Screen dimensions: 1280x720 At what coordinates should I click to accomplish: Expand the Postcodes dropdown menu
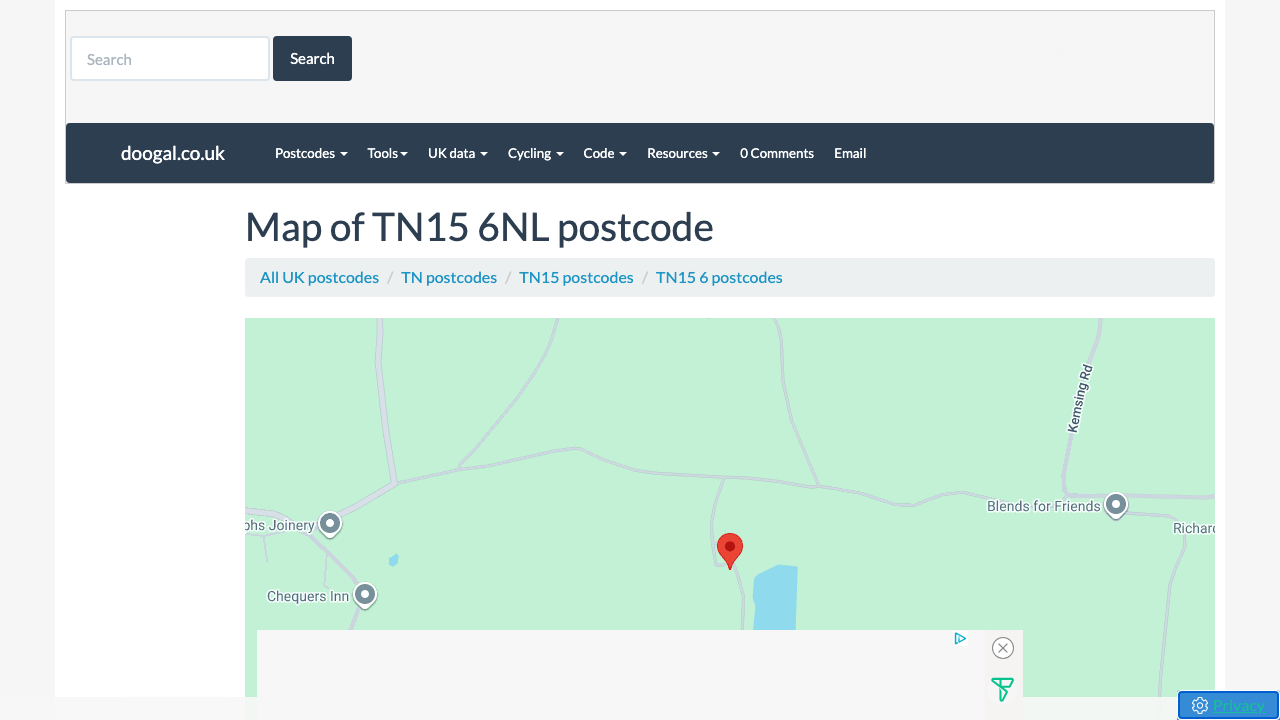point(311,153)
